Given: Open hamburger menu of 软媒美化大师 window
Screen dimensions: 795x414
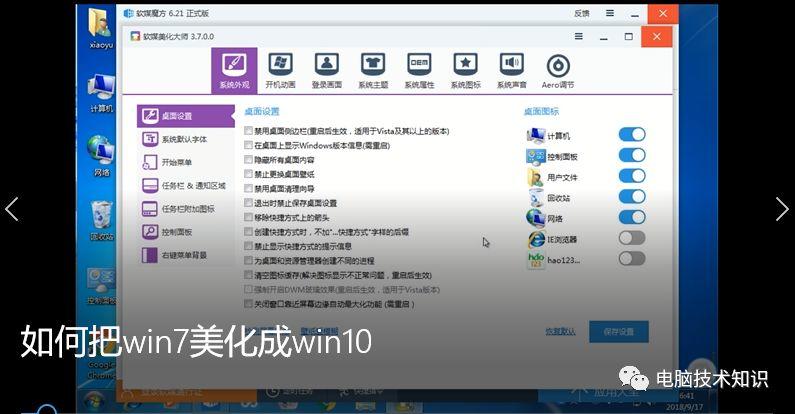Looking at the screenshot, I should click(579, 36).
